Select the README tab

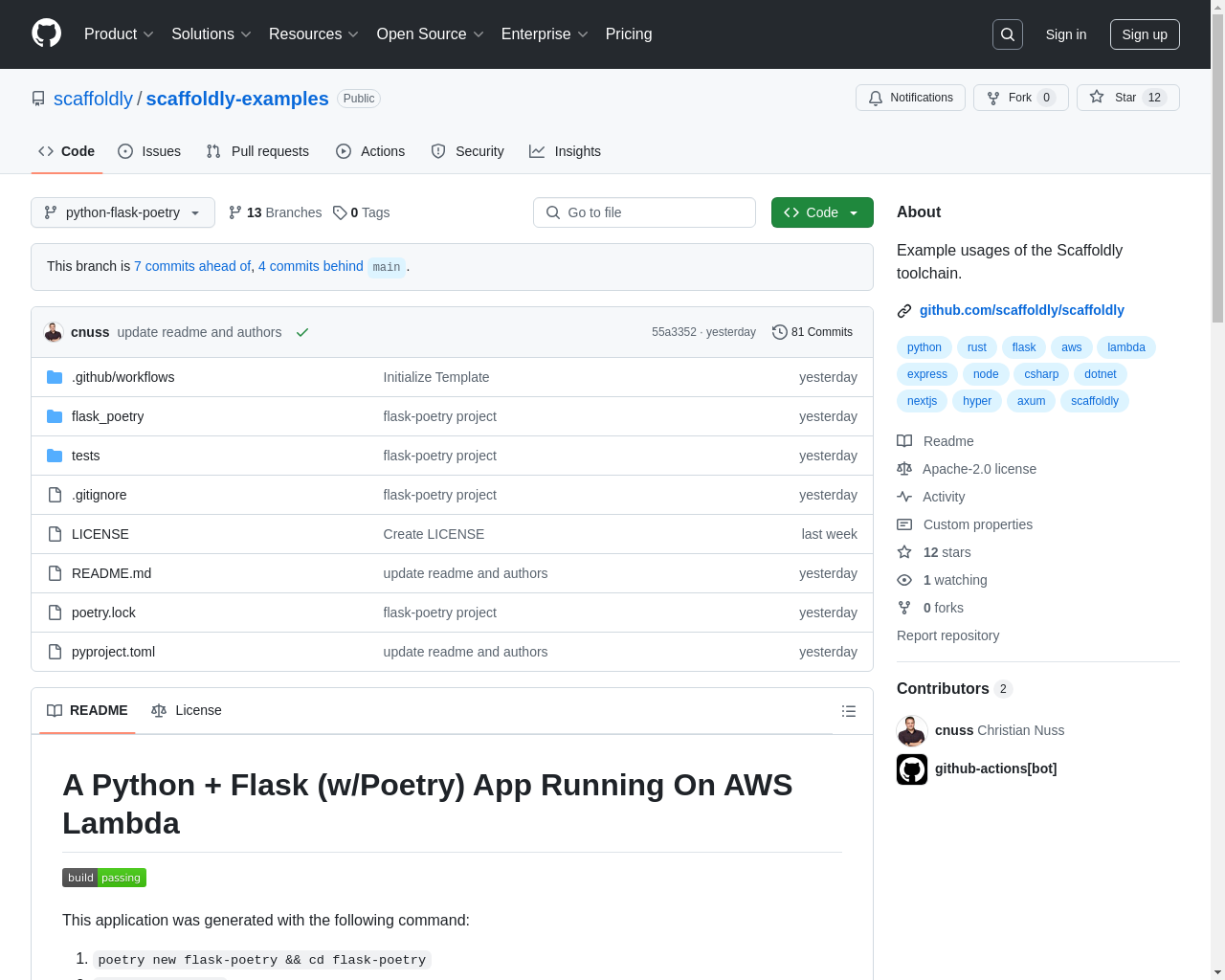pyautogui.click(x=87, y=710)
